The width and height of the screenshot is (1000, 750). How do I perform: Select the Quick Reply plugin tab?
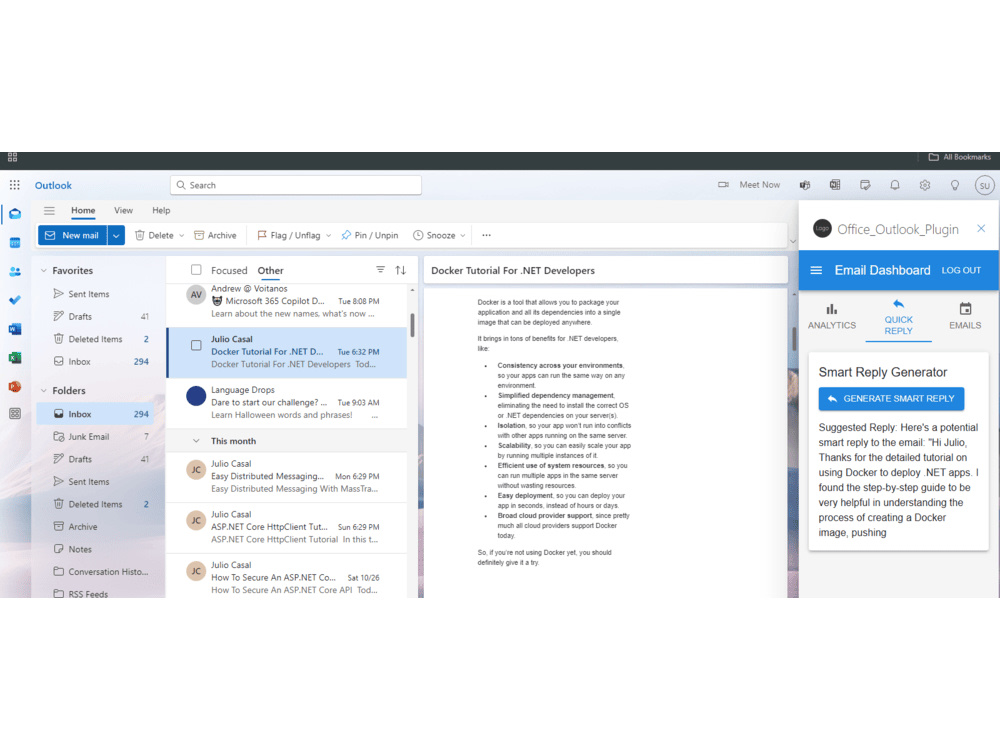click(898, 319)
